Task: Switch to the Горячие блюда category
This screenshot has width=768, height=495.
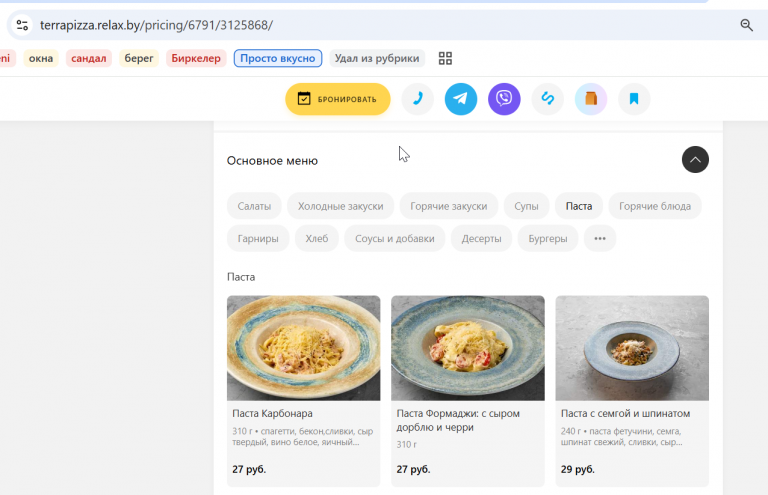Action: tap(655, 206)
